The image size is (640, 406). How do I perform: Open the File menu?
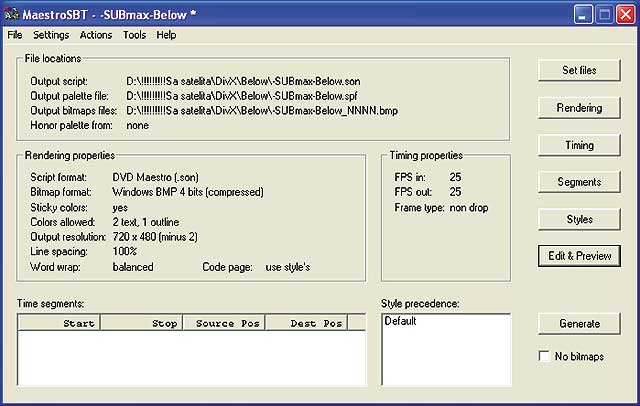pos(15,35)
